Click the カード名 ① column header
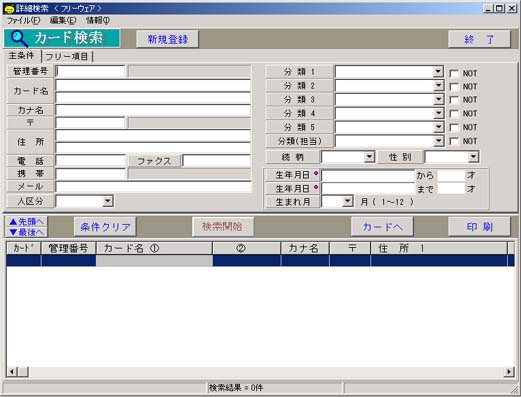The image size is (521, 397). (154, 248)
